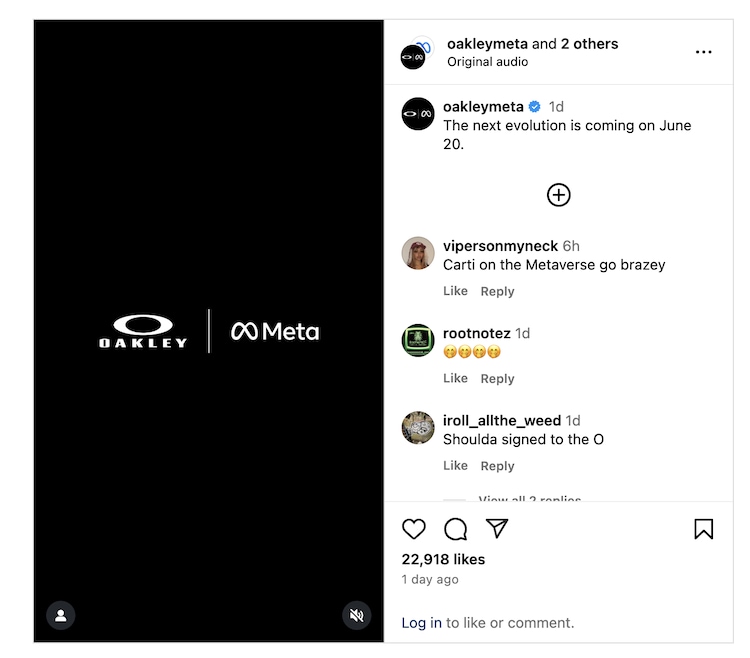Click the Oakley Meta video to play
Image resolution: width=750 pixels, height=658 pixels.
tap(209, 330)
